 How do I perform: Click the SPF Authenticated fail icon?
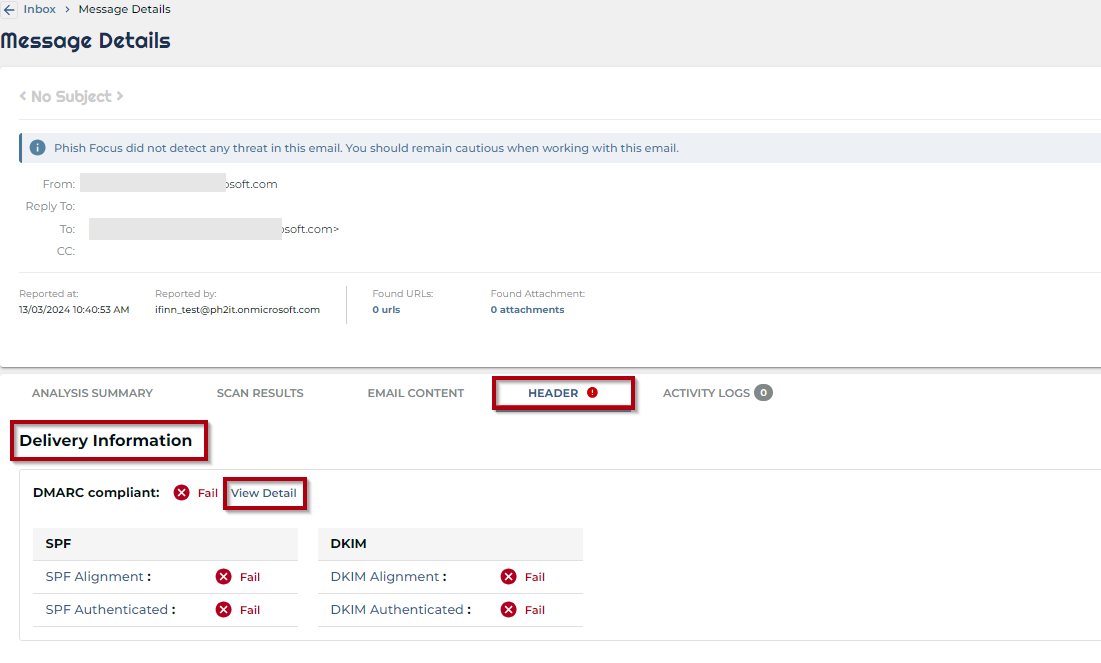(224, 610)
